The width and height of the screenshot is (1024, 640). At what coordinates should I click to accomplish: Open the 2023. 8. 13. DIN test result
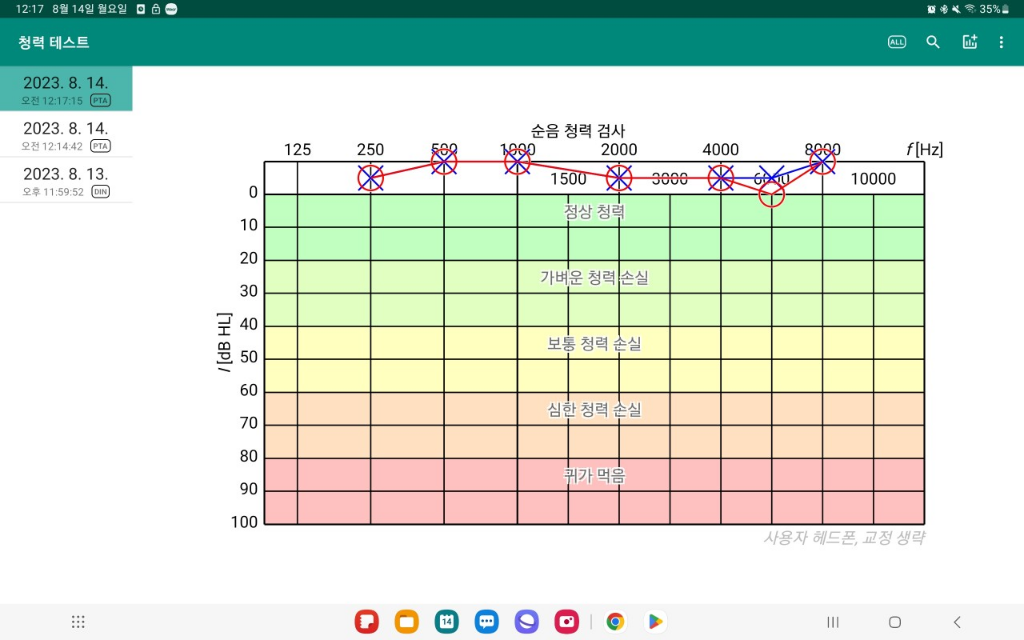[66, 180]
